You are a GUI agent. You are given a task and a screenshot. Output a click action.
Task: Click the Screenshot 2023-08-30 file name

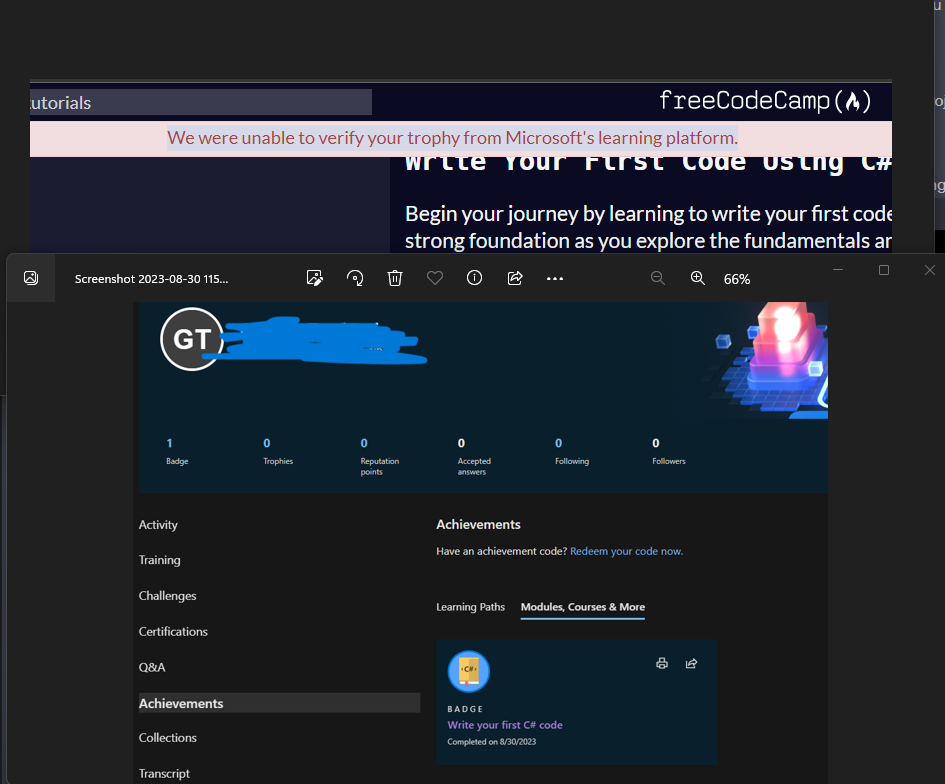pyautogui.click(x=151, y=279)
